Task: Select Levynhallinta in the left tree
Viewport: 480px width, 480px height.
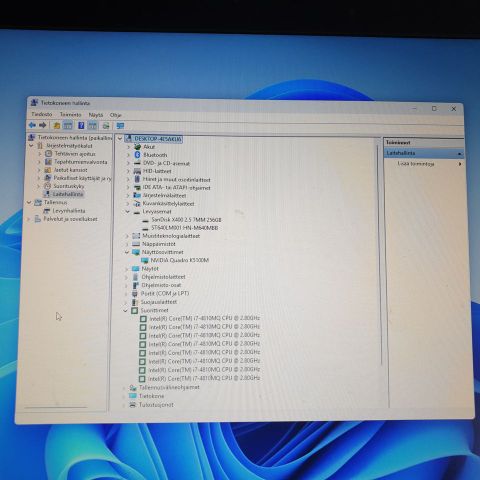Action: (x=69, y=211)
